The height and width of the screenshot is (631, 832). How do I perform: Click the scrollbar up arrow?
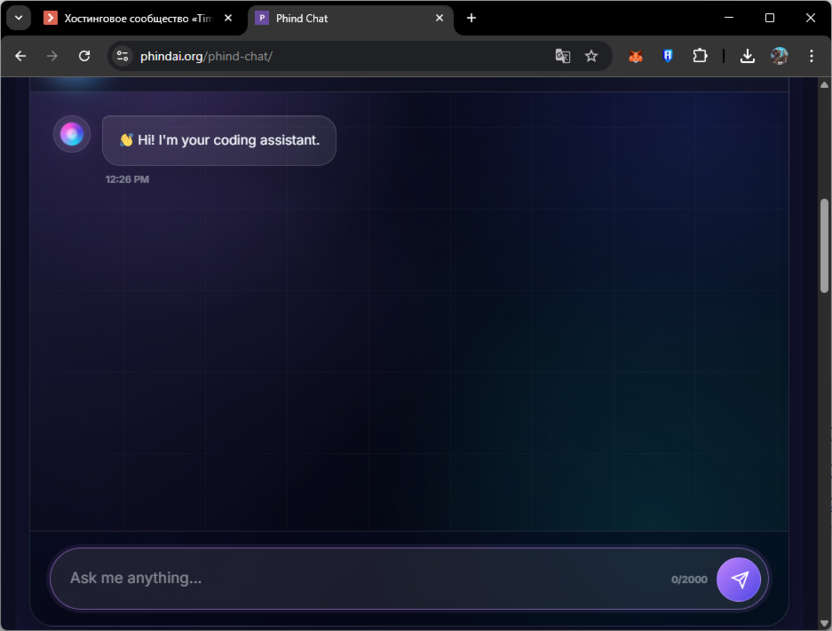point(824,84)
